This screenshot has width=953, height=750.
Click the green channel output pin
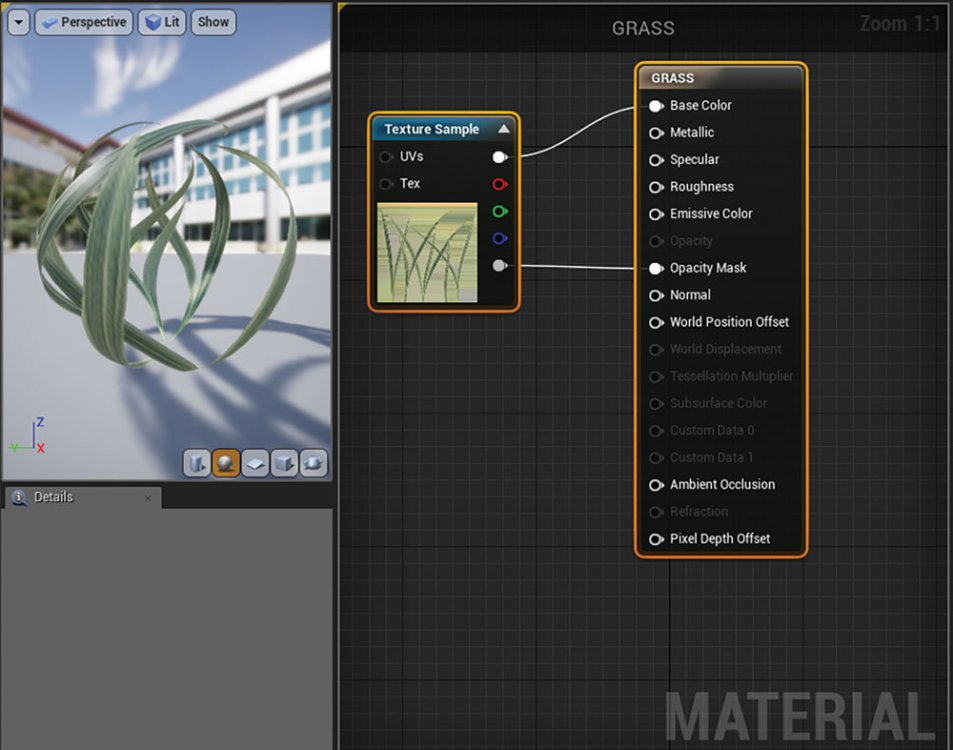coord(500,212)
